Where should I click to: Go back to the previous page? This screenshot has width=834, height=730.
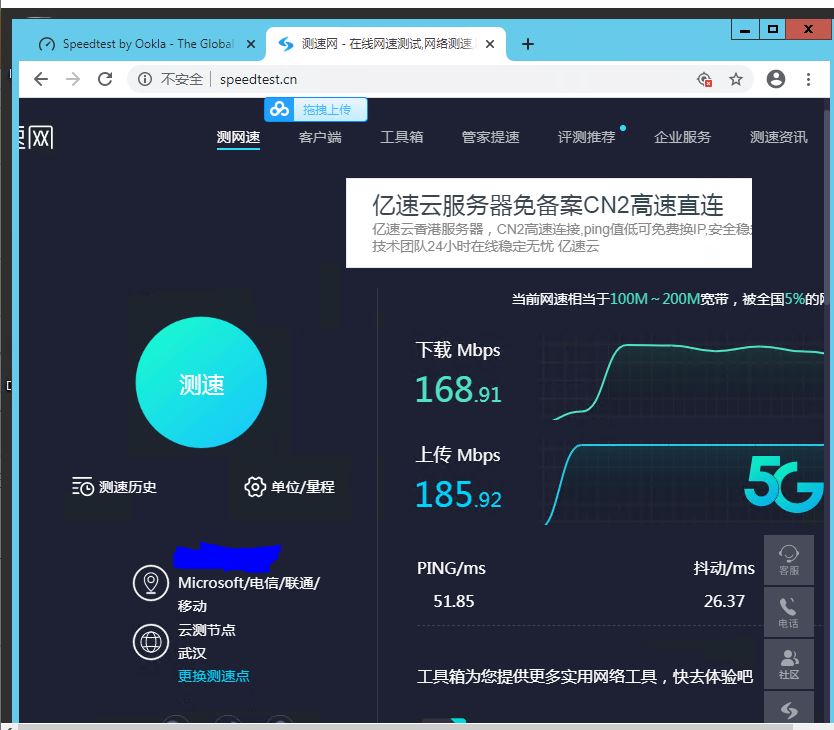click(x=41, y=79)
